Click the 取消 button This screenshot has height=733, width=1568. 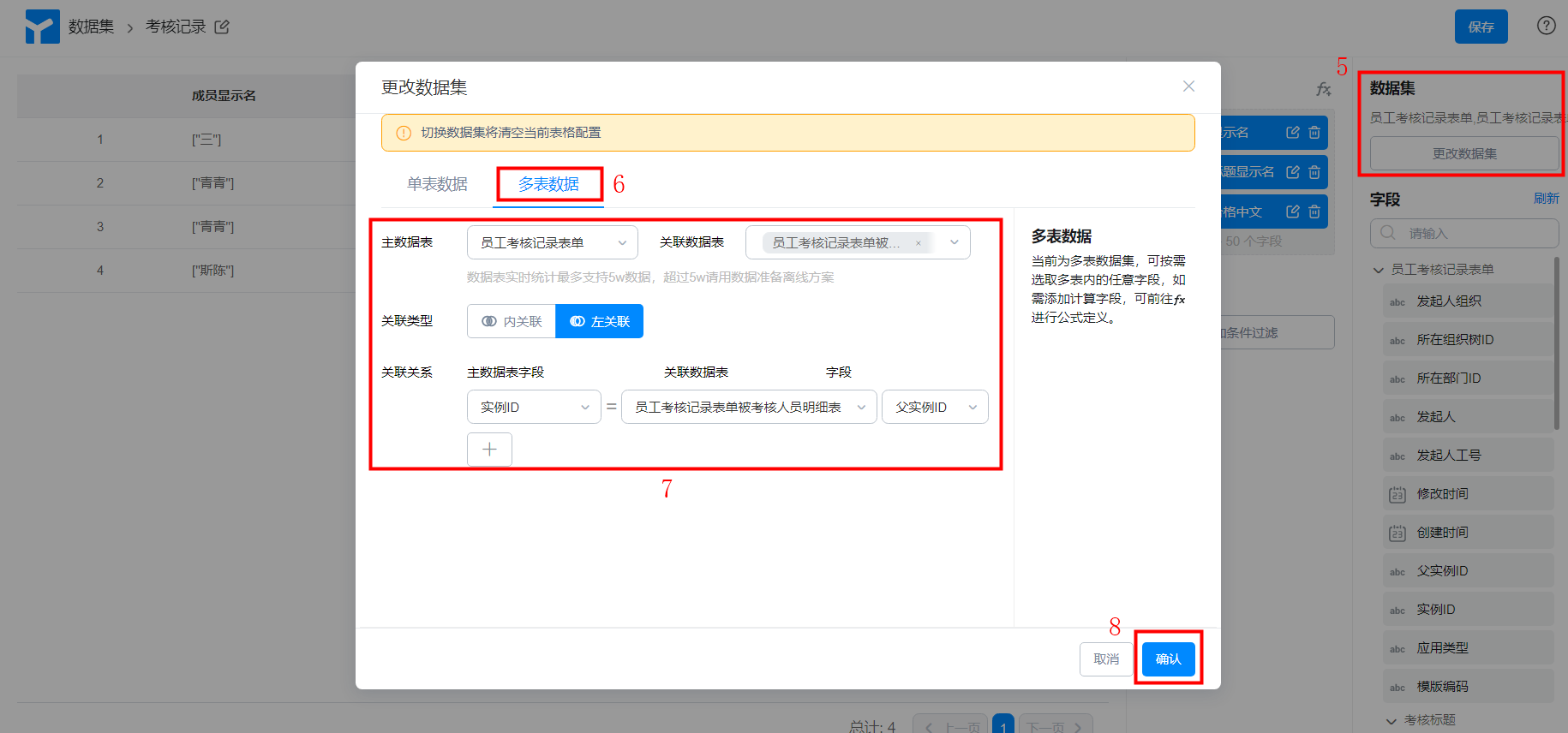(x=1105, y=659)
